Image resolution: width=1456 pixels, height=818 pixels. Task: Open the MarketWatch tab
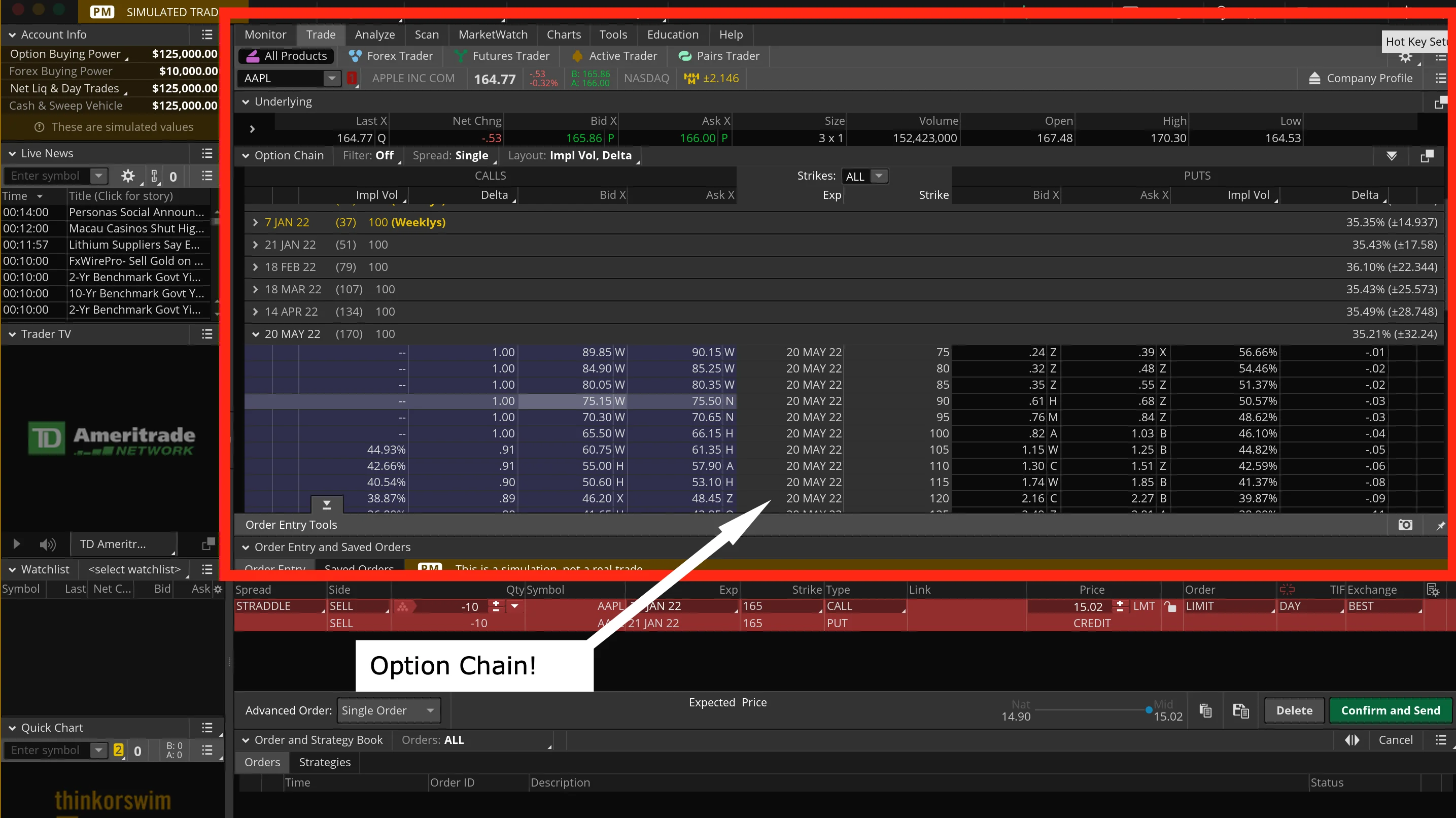tap(493, 35)
